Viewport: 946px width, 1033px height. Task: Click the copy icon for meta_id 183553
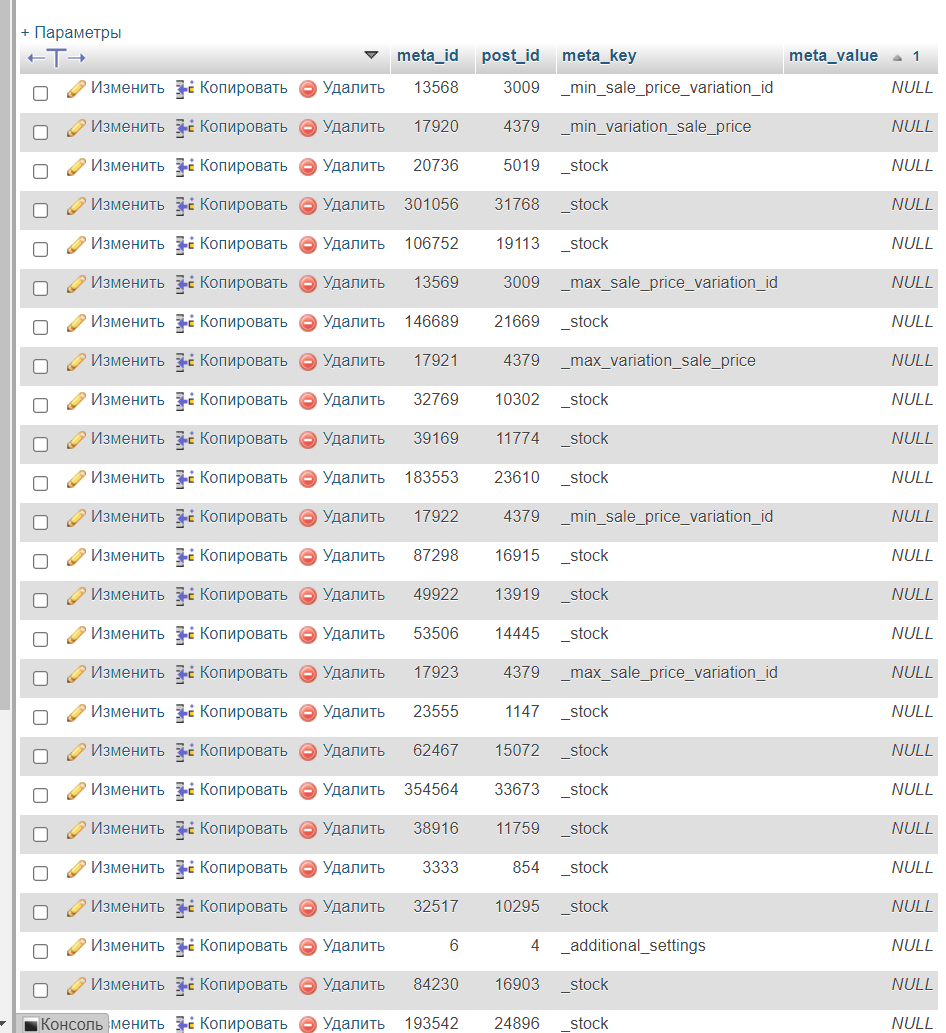(x=185, y=478)
